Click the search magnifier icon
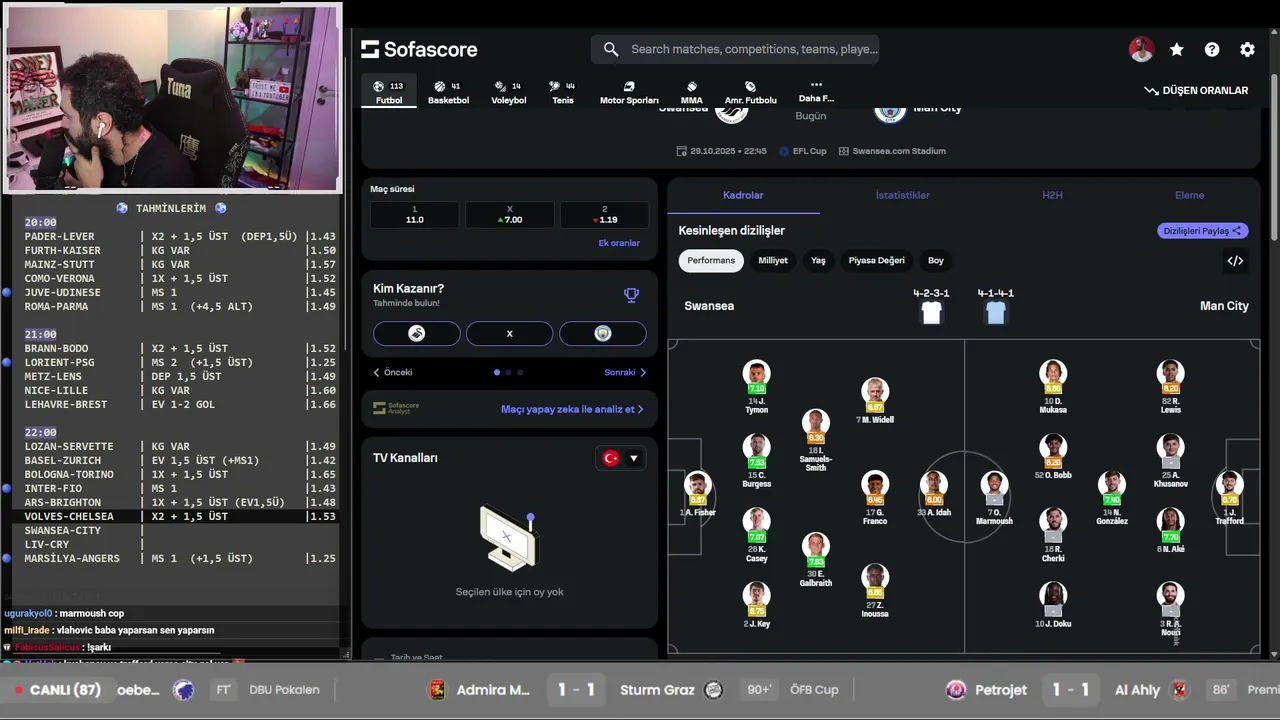 point(611,49)
